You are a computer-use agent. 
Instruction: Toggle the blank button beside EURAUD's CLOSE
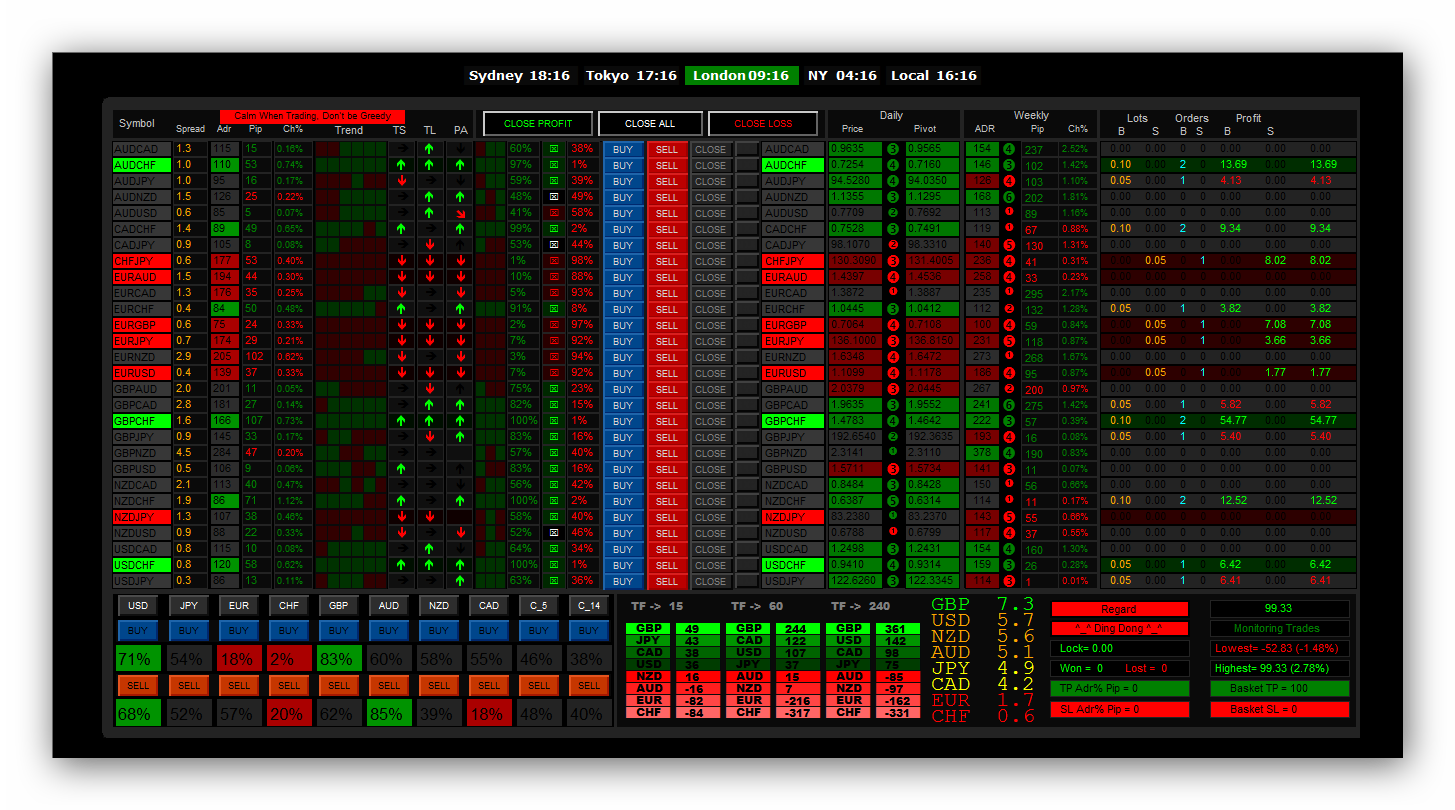point(747,277)
